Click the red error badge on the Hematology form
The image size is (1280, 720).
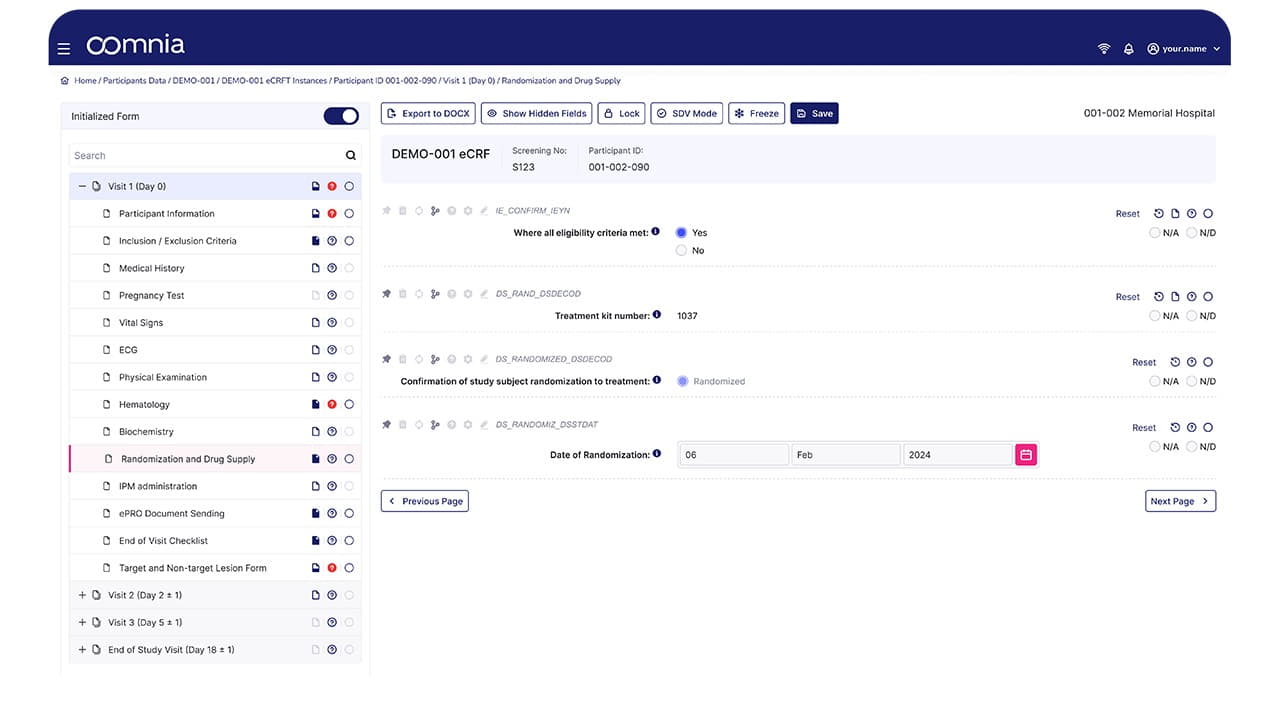point(333,404)
